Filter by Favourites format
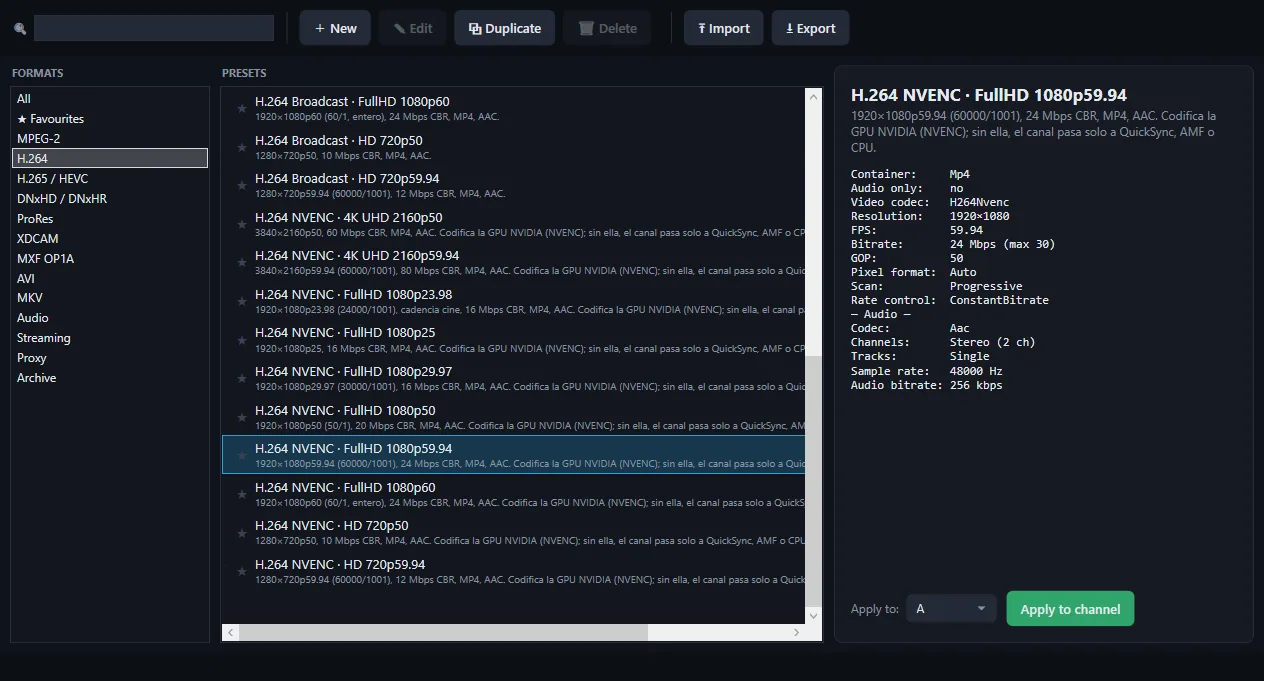Viewport: 1264px width, 681px height. [x=110, y=119]
